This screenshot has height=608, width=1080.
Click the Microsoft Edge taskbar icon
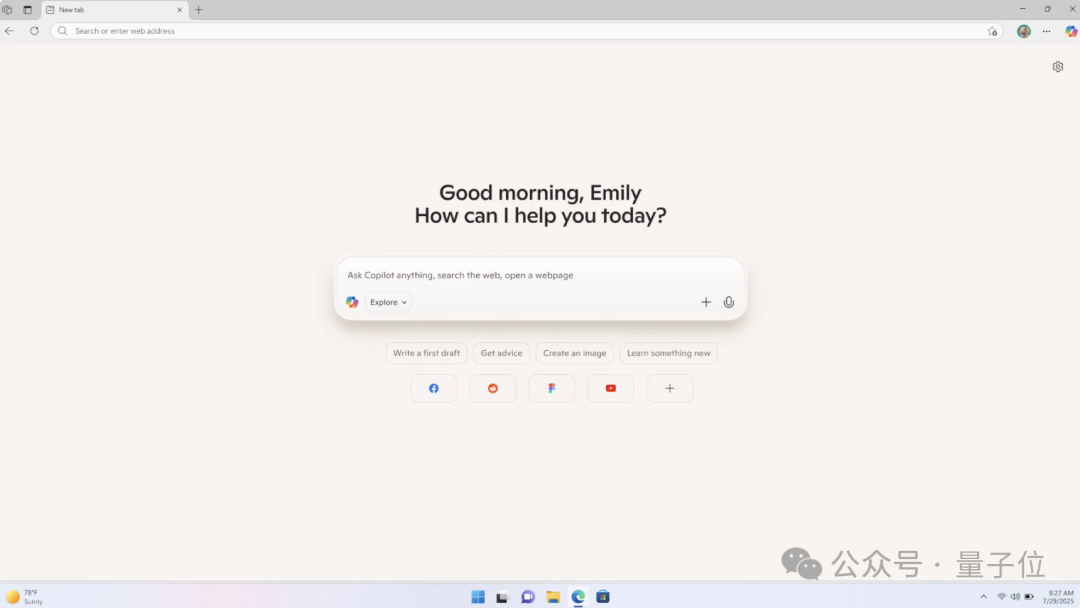coord(578,597)
